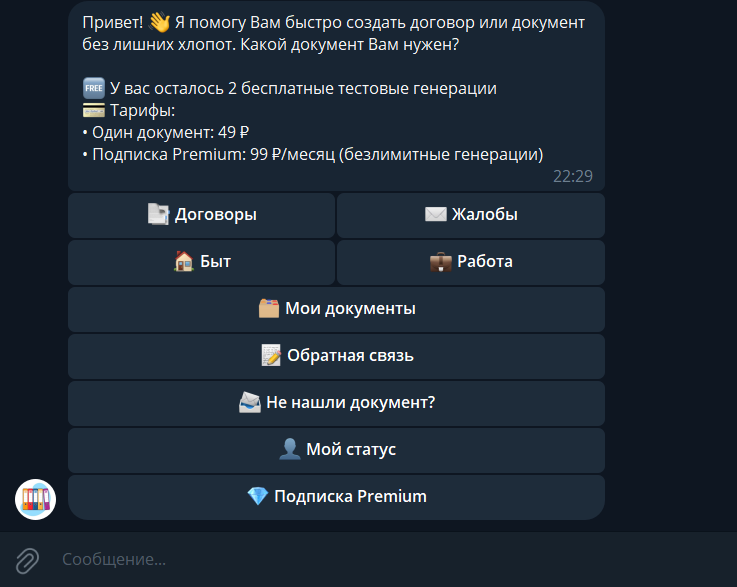Viewport: 737px width, 587px height.
Task: Click the paperclip attach file icon
Action: click(x=27, y=559)
